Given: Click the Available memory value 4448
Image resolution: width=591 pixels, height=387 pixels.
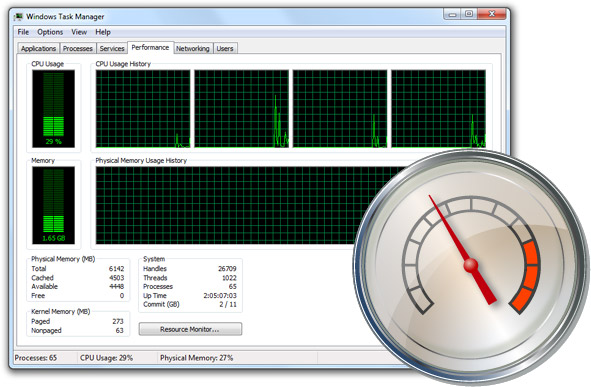Looking at the screenshot, I should tap(116, 286).
